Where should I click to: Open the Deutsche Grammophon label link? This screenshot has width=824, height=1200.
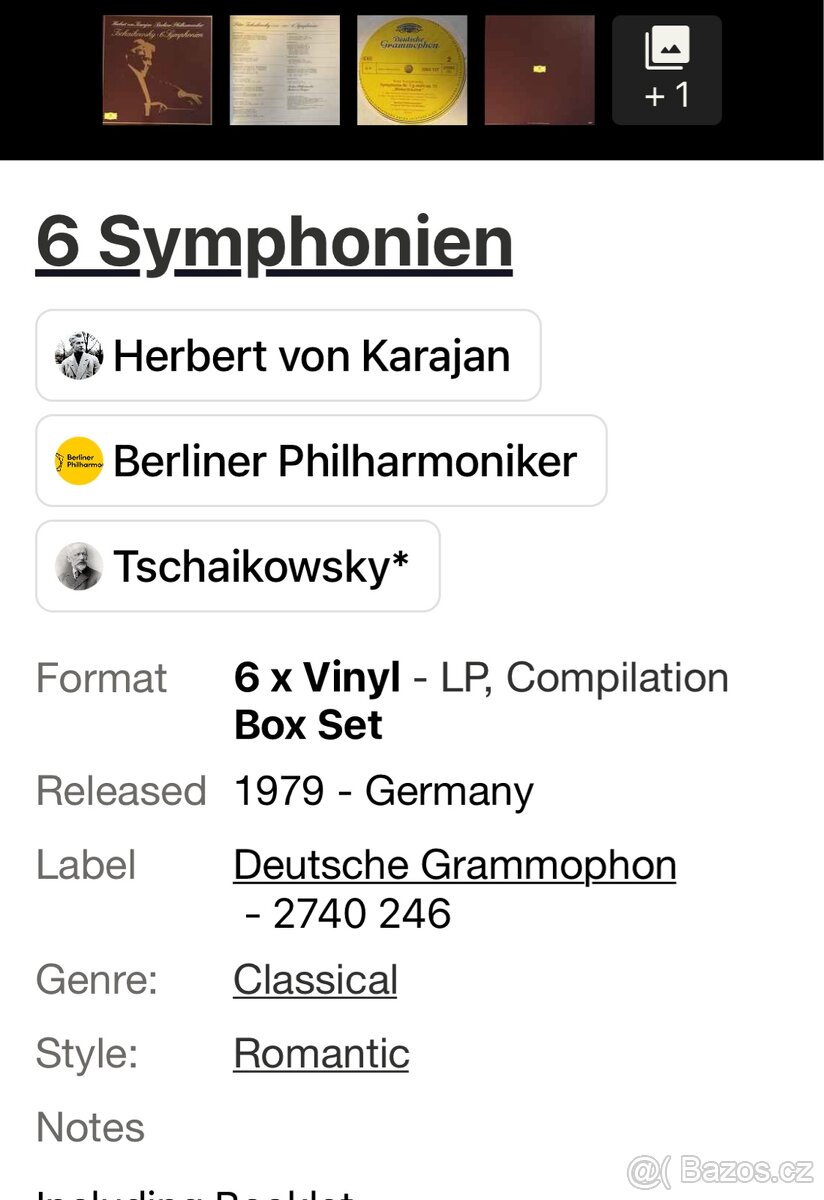tap(454, 864)
